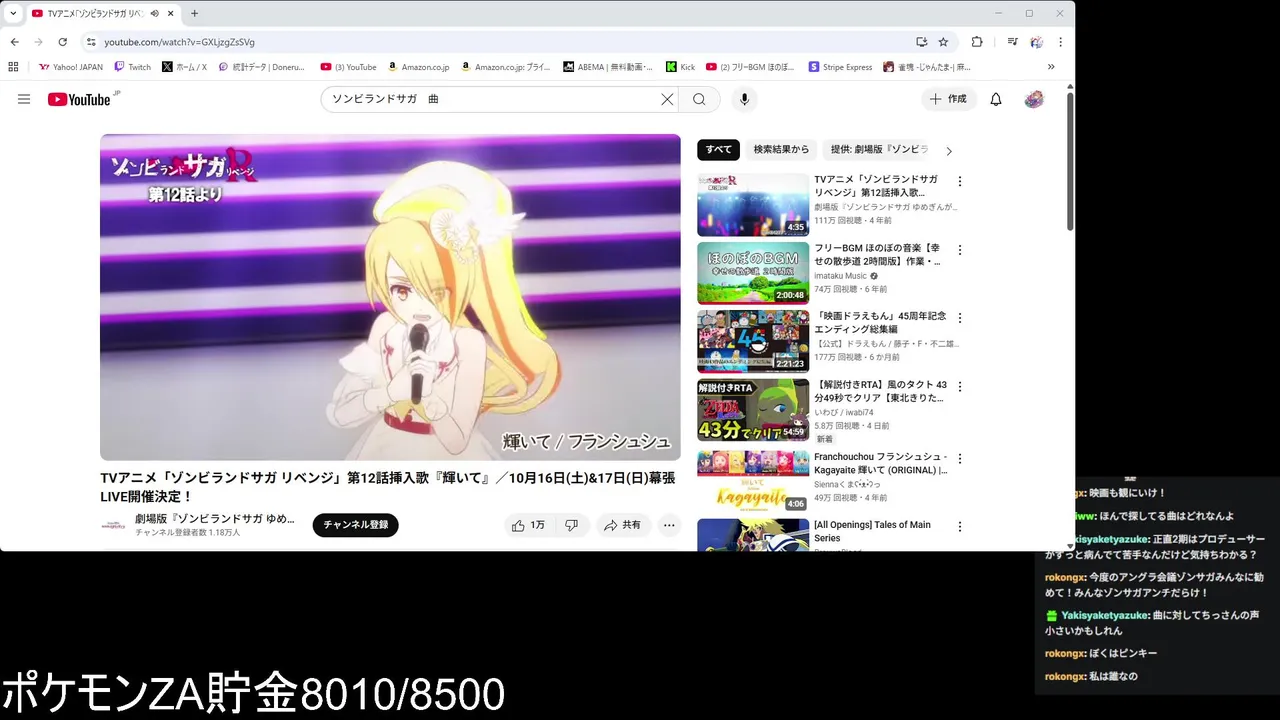The width and height of the screenshot is (1280, 720).
Task: Open Chrome three-dot menu
Action: pos(1060,42)
